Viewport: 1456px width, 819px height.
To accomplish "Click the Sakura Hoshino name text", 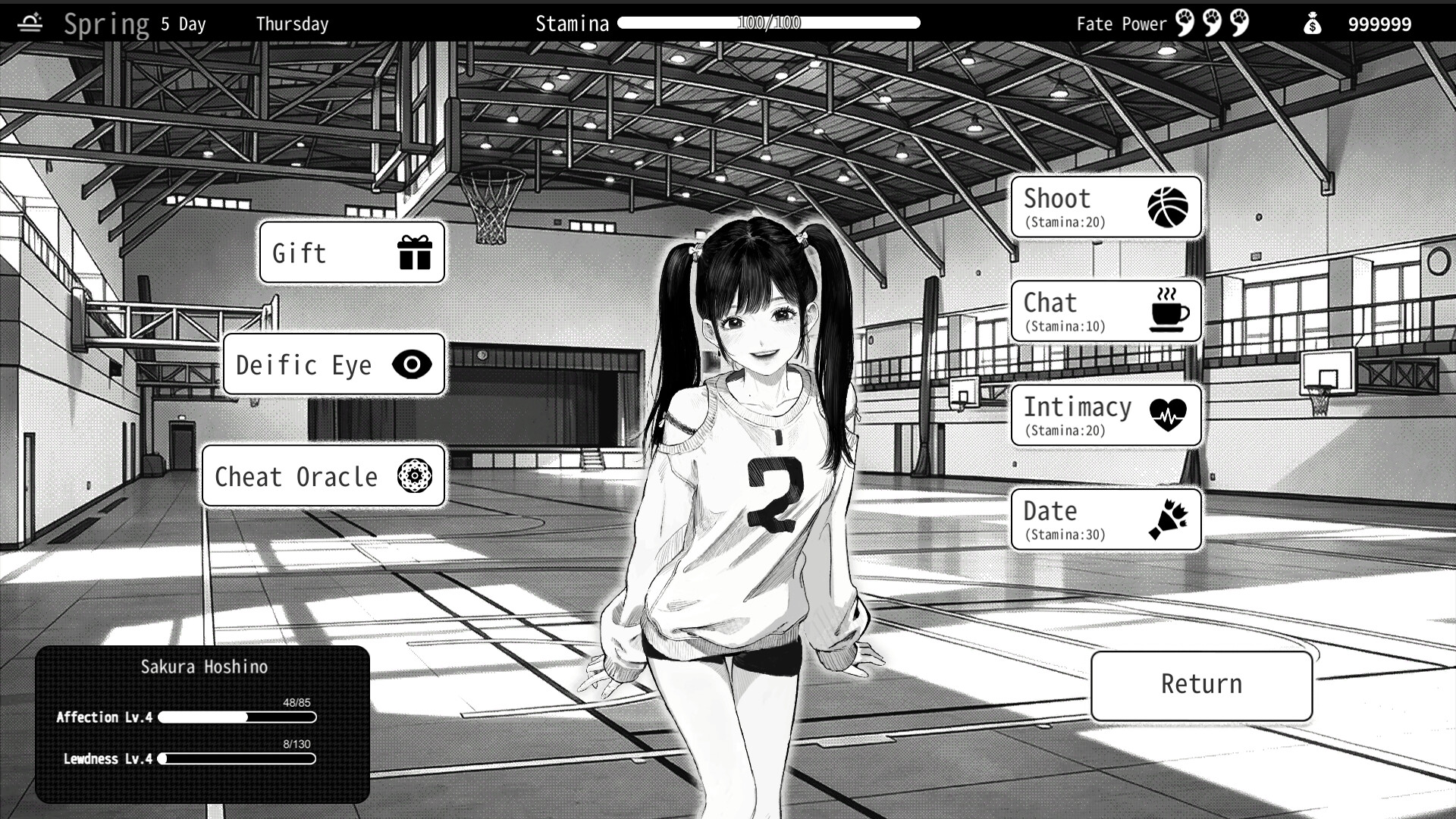I will pos(204,667).
